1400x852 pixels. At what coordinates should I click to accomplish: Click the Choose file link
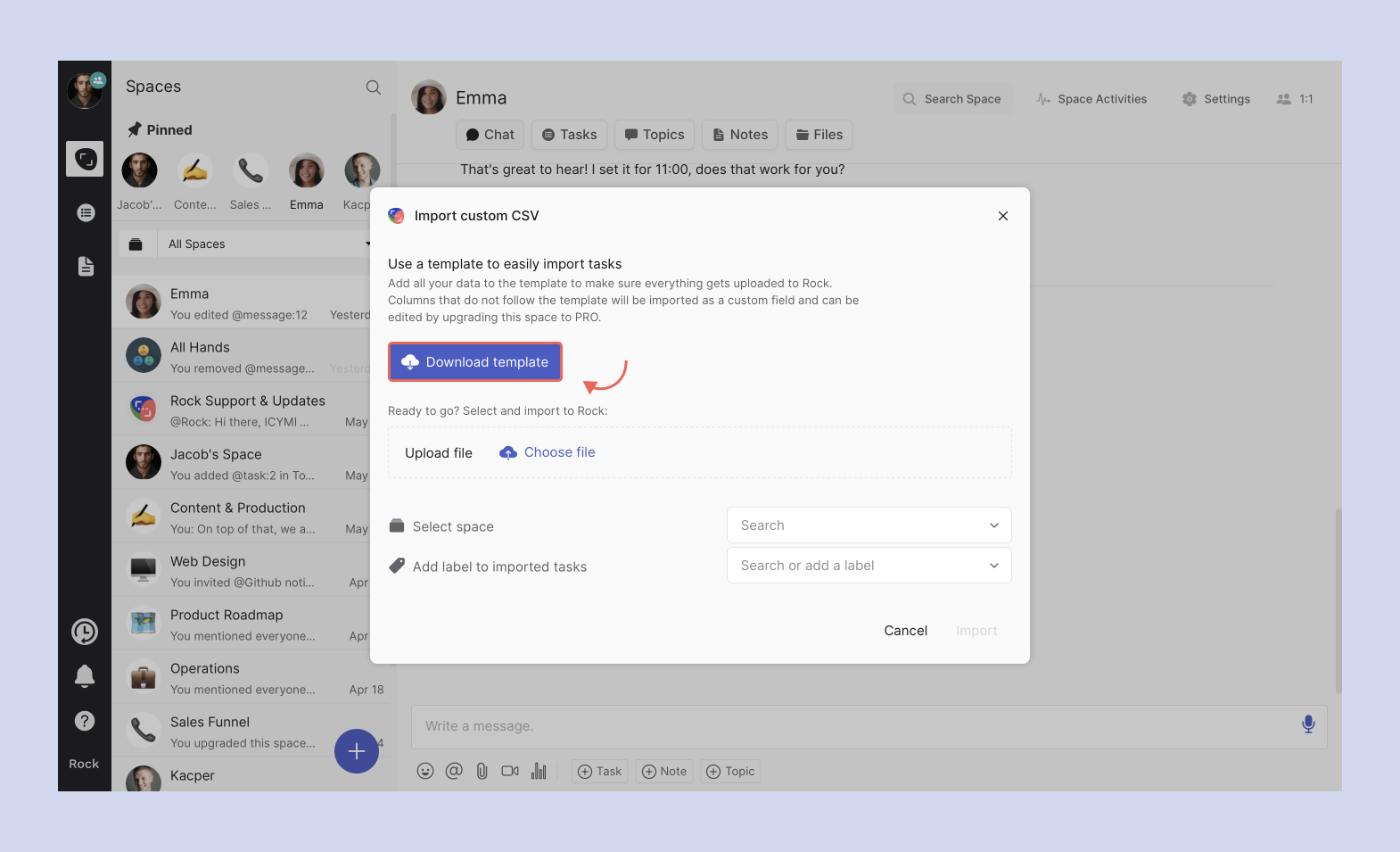(558, 452)
